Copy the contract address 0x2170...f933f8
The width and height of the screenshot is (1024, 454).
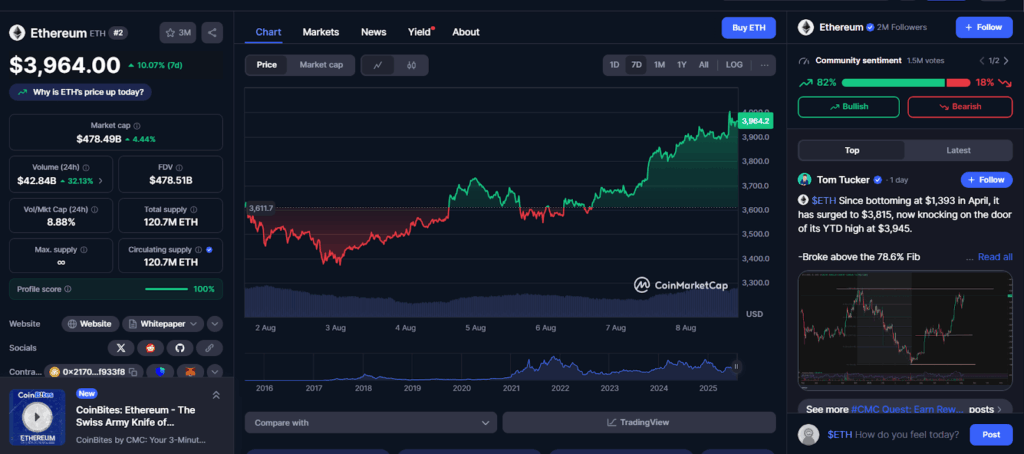coord(133,372)
